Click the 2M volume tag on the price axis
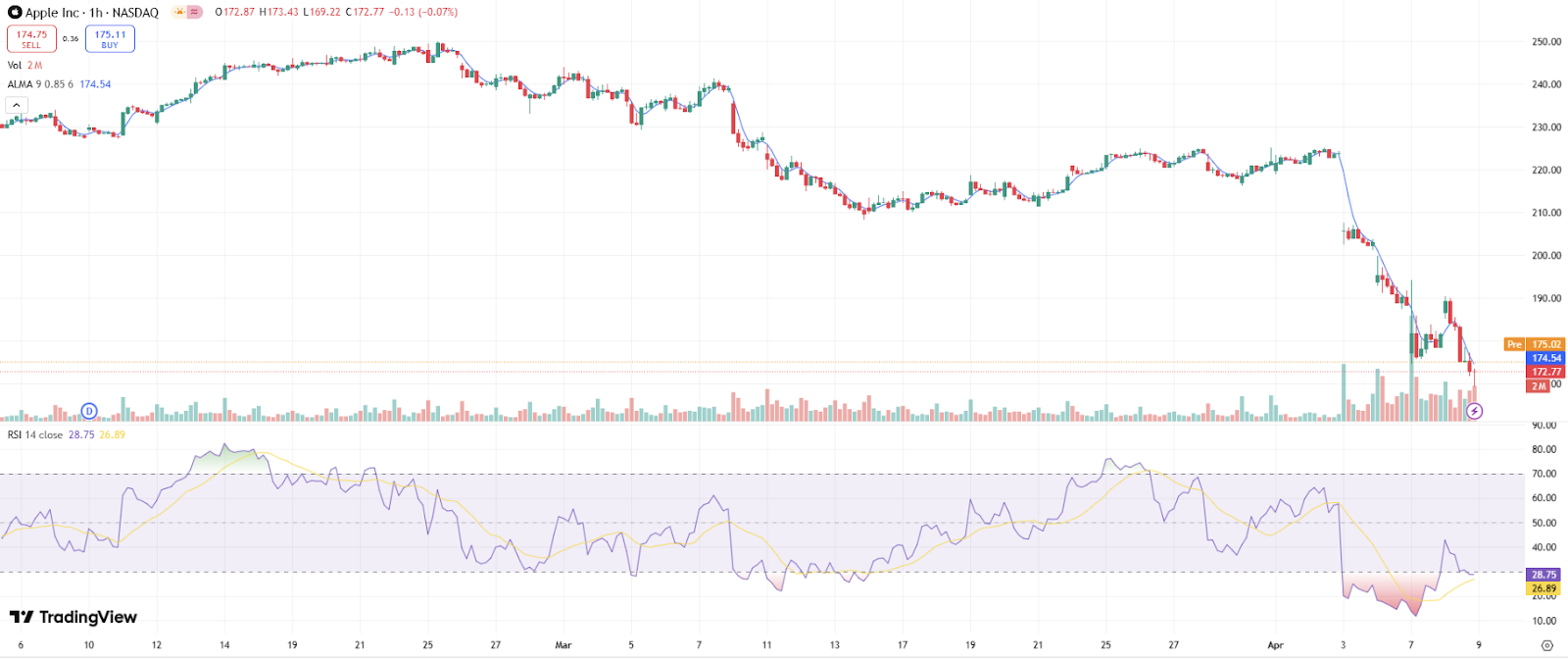 (x=1538, y=386)
